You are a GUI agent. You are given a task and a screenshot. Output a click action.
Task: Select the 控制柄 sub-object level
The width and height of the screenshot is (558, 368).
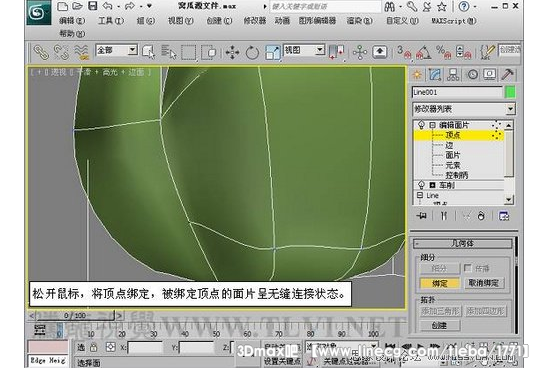[457, 175]
